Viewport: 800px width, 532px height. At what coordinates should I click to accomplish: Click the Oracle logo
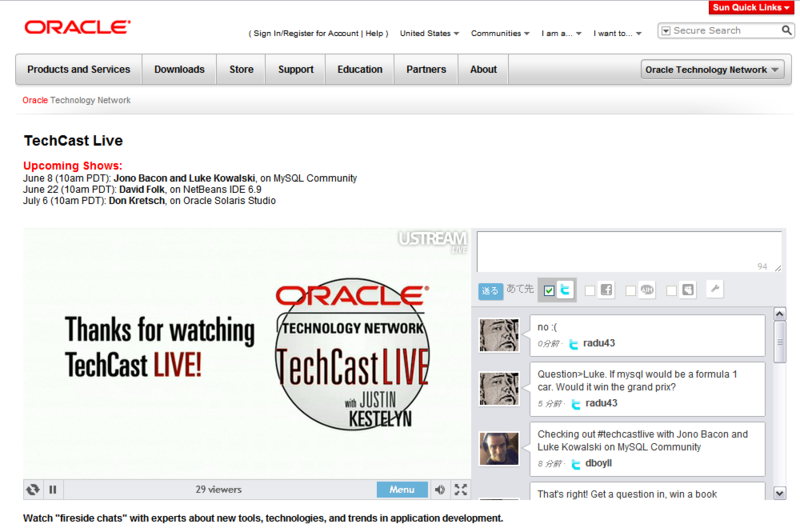pyautogui.click(x=78, y=27)
